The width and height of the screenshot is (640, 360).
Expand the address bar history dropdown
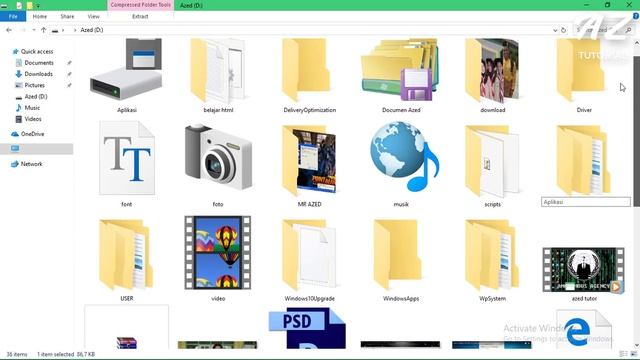[555, 30]
